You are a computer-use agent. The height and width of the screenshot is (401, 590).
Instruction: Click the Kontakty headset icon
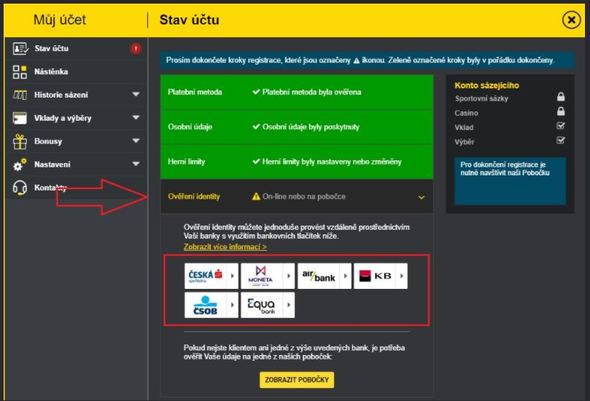[20, 187]
